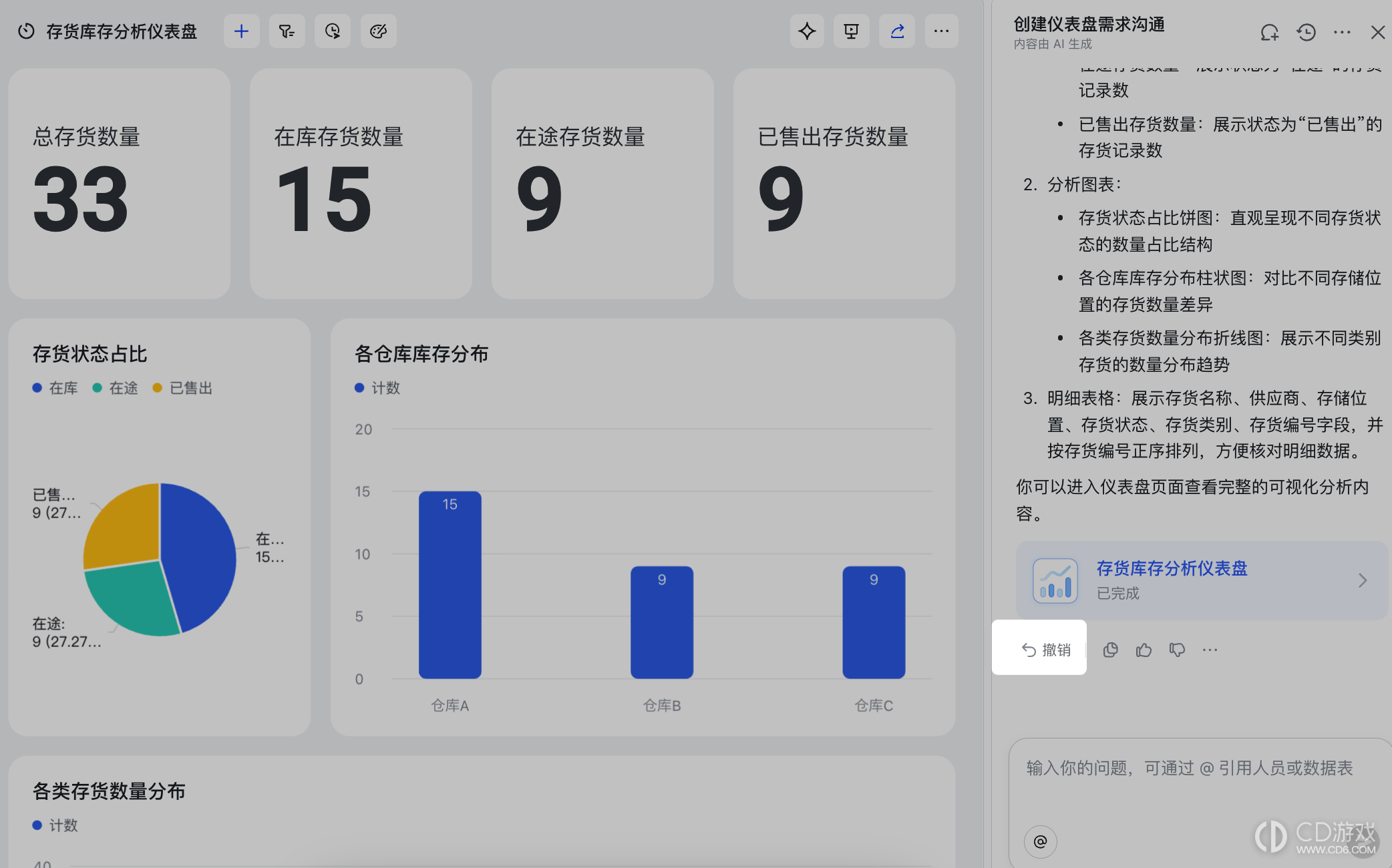The height and width of the screenshot is (868, 1392).
Task: Click the 撤销 undo button
Action: [1046, 650]
